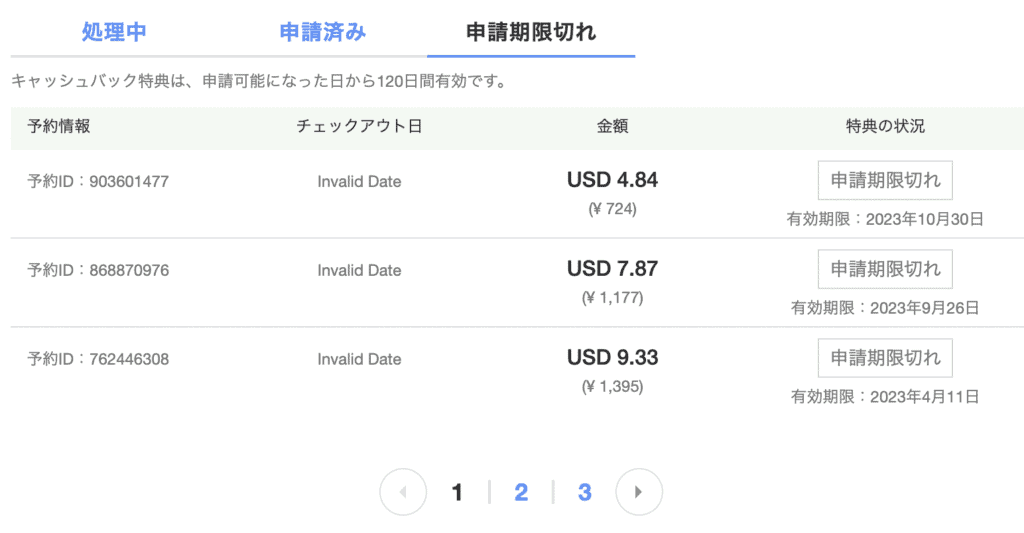Jump to page 3 of results
The width and height of the screenshot is (1024, 533).
[584, 492]
